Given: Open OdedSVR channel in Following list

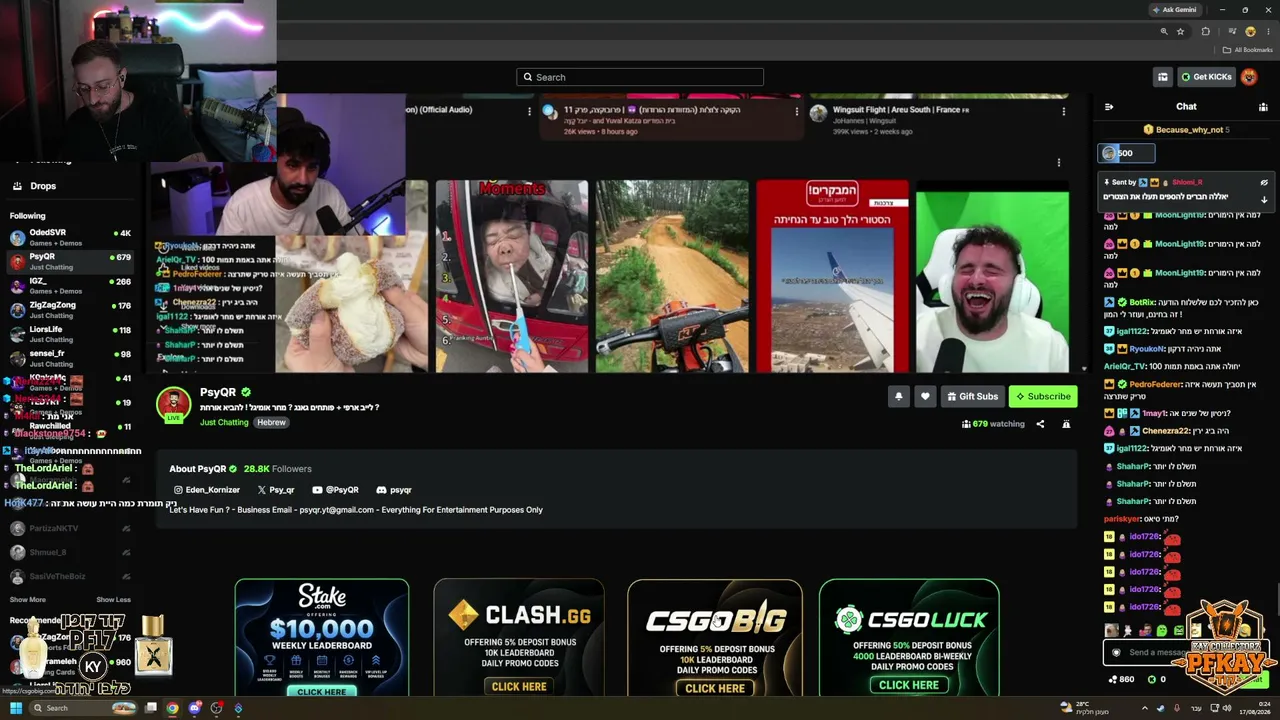Looking at the screenshot, I should click(70, 237).
